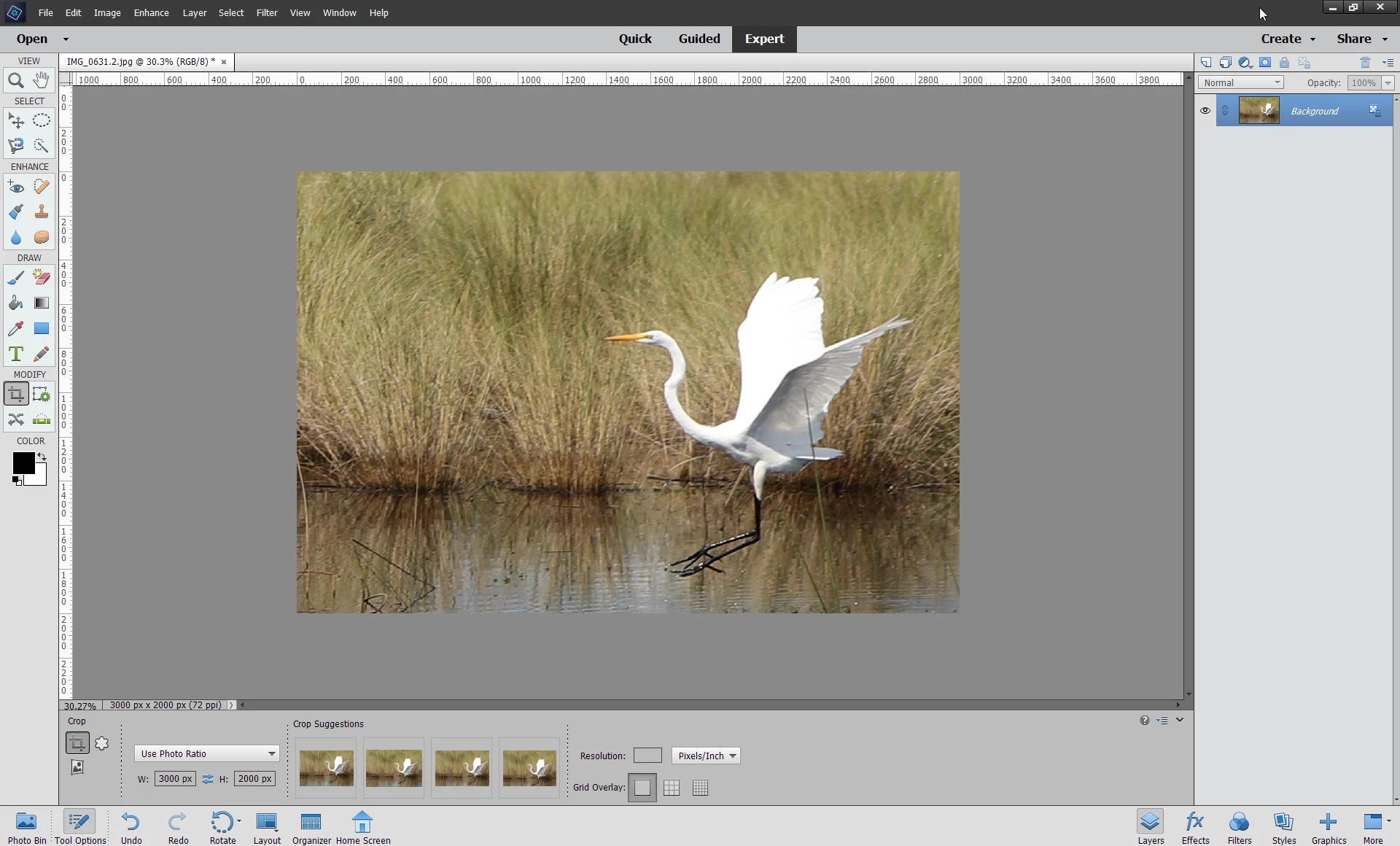Open the Normal blend mode dropdown
1400x846 pixels.
tap(1241, 82)
